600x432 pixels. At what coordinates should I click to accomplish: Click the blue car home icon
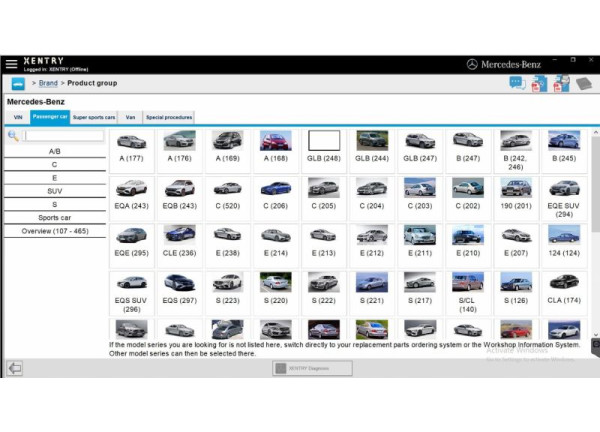coord(17,83)
